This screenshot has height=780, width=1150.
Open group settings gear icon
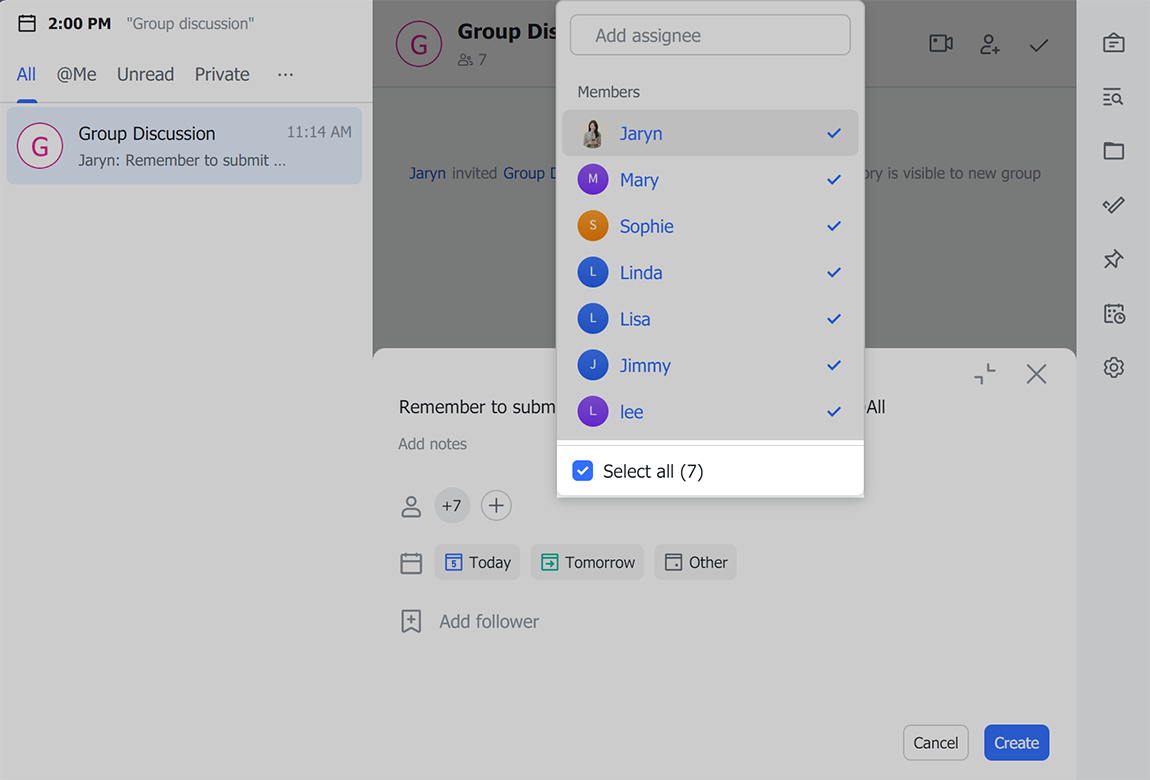point(1113,367)
